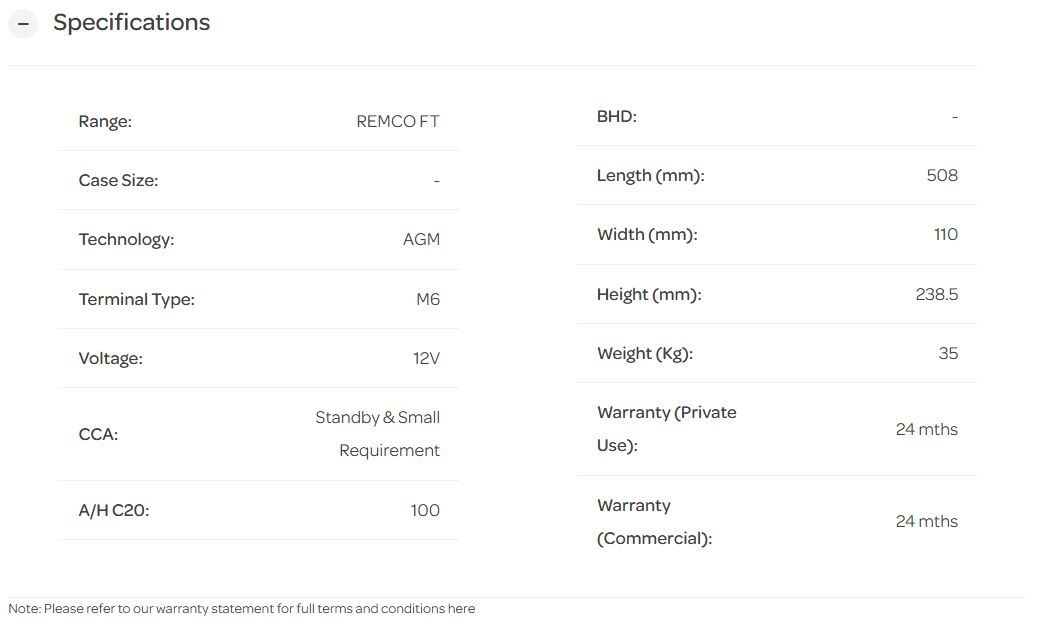
Task: Click the Height value 238.5
Action: pos(936,295)
